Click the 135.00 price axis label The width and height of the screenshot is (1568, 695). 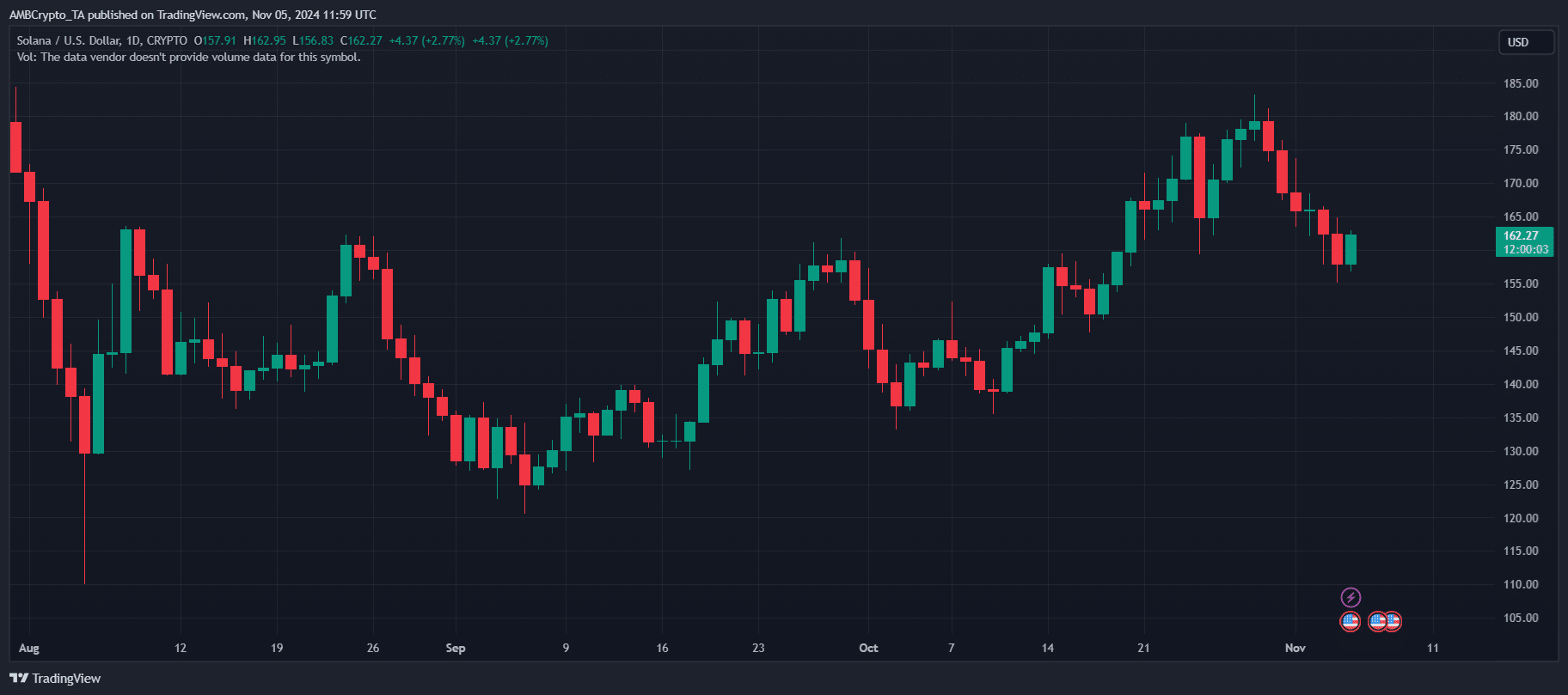point(1521,418)
